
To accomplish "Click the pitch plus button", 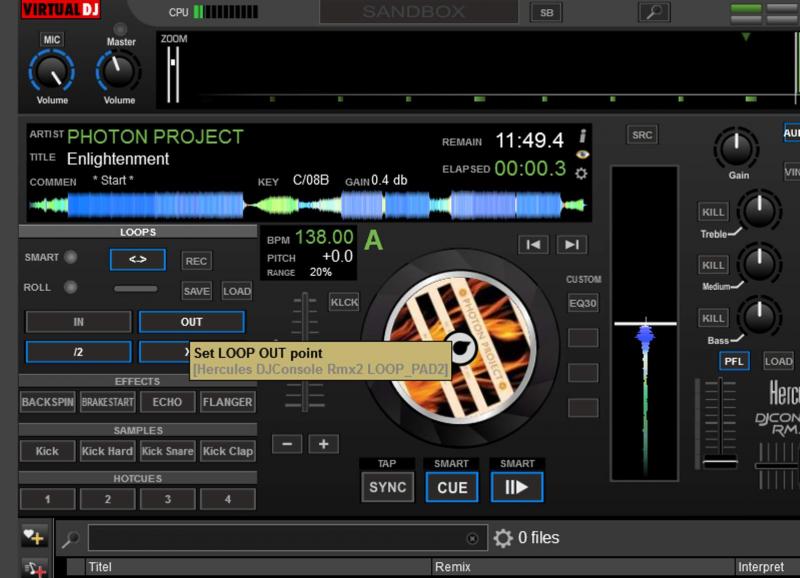I will pos(323,444).
